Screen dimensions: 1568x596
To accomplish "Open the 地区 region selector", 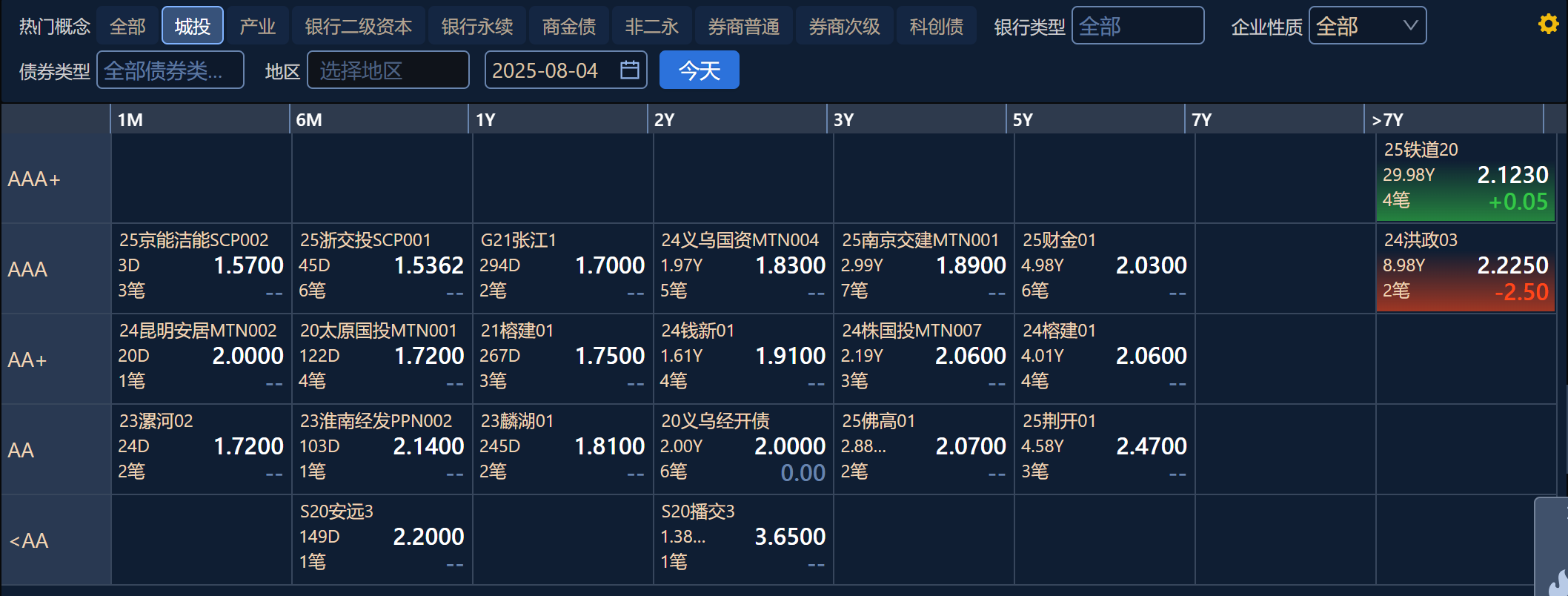I will pyautogui.click(x=388, y=70).
